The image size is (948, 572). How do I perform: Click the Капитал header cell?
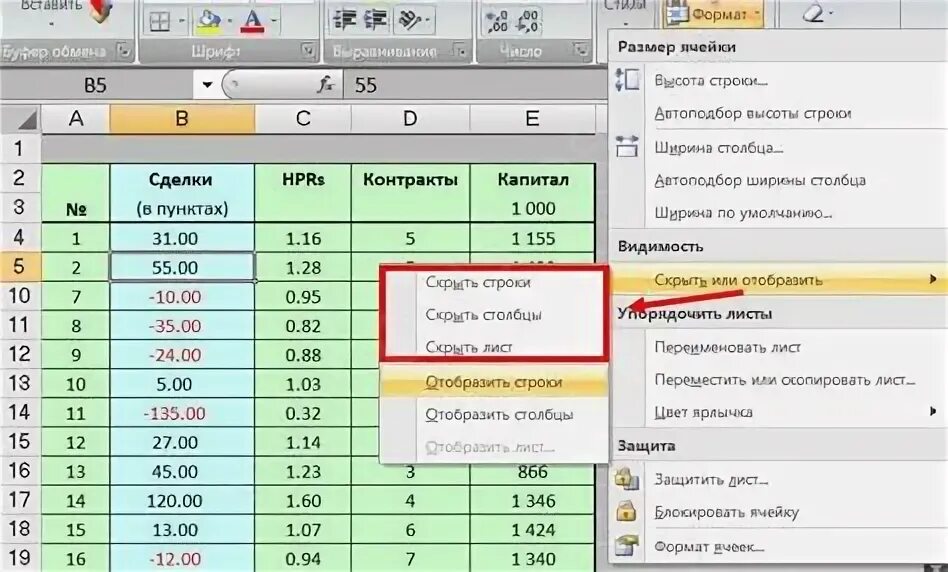(x=533, y=180)
